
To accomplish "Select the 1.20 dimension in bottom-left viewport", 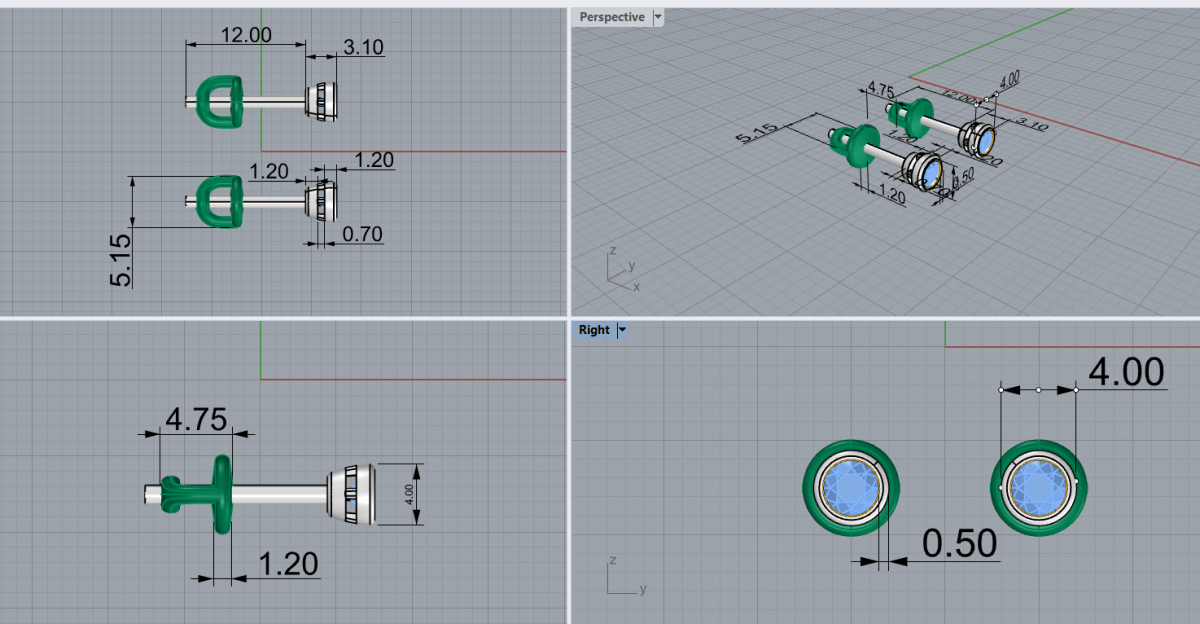I will [289, 564].
